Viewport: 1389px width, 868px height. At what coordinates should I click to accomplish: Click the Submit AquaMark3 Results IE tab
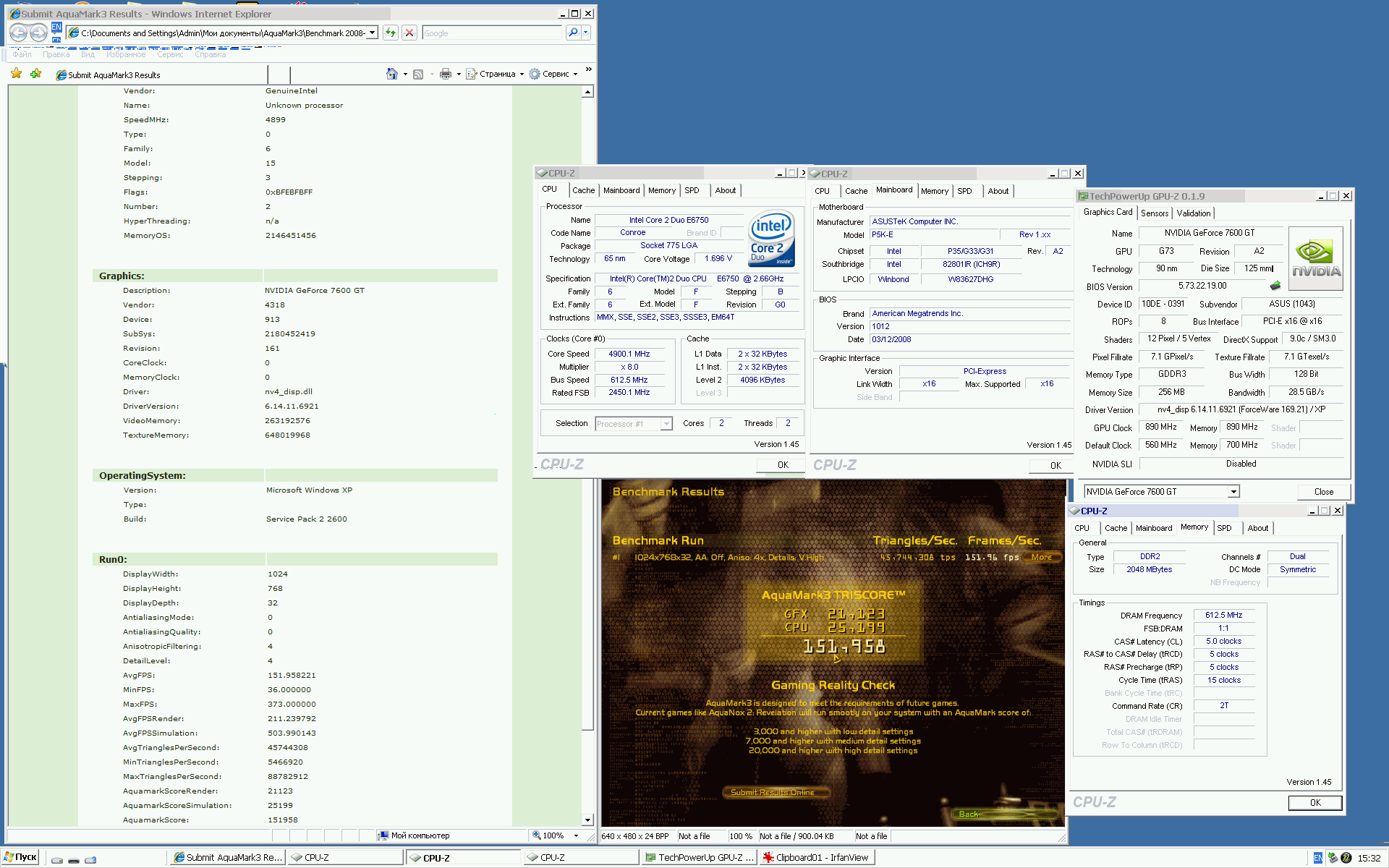tap(161, 75)
